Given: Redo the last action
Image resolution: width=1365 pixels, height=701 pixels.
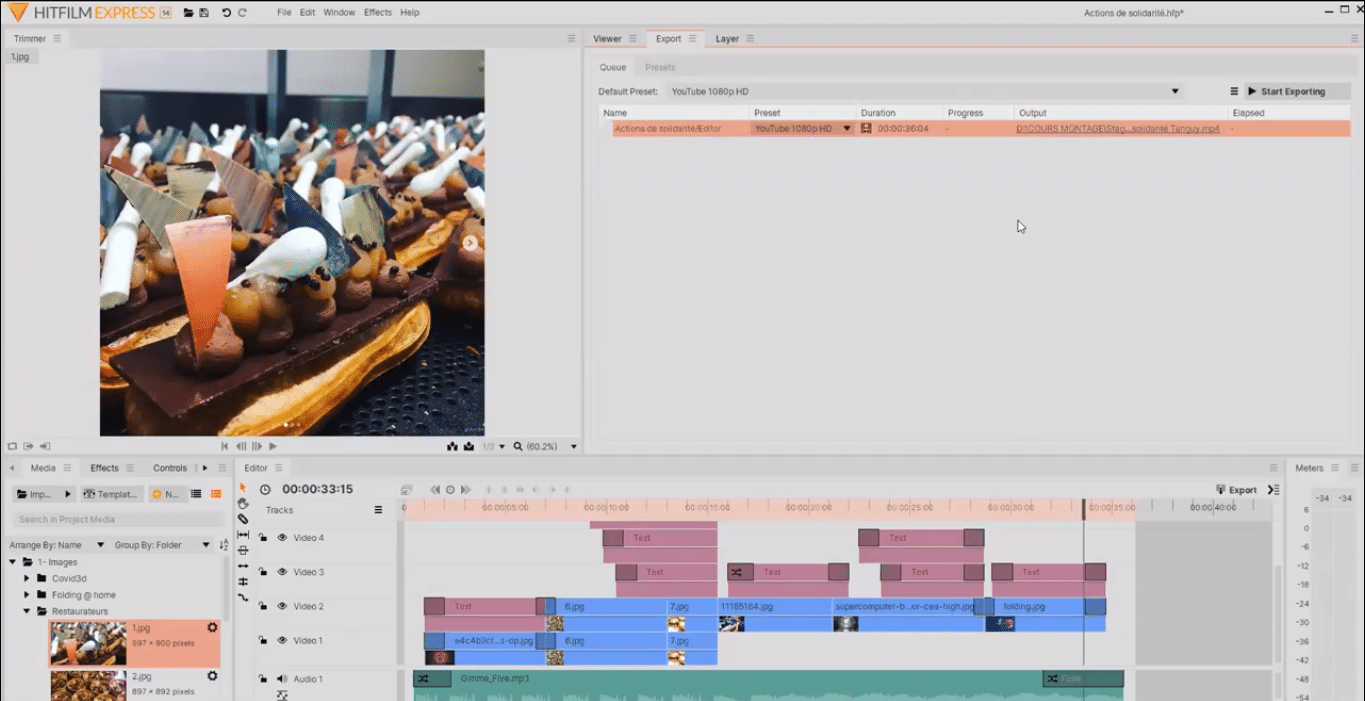Looking at the screenshot, I should tap(242, 13).
